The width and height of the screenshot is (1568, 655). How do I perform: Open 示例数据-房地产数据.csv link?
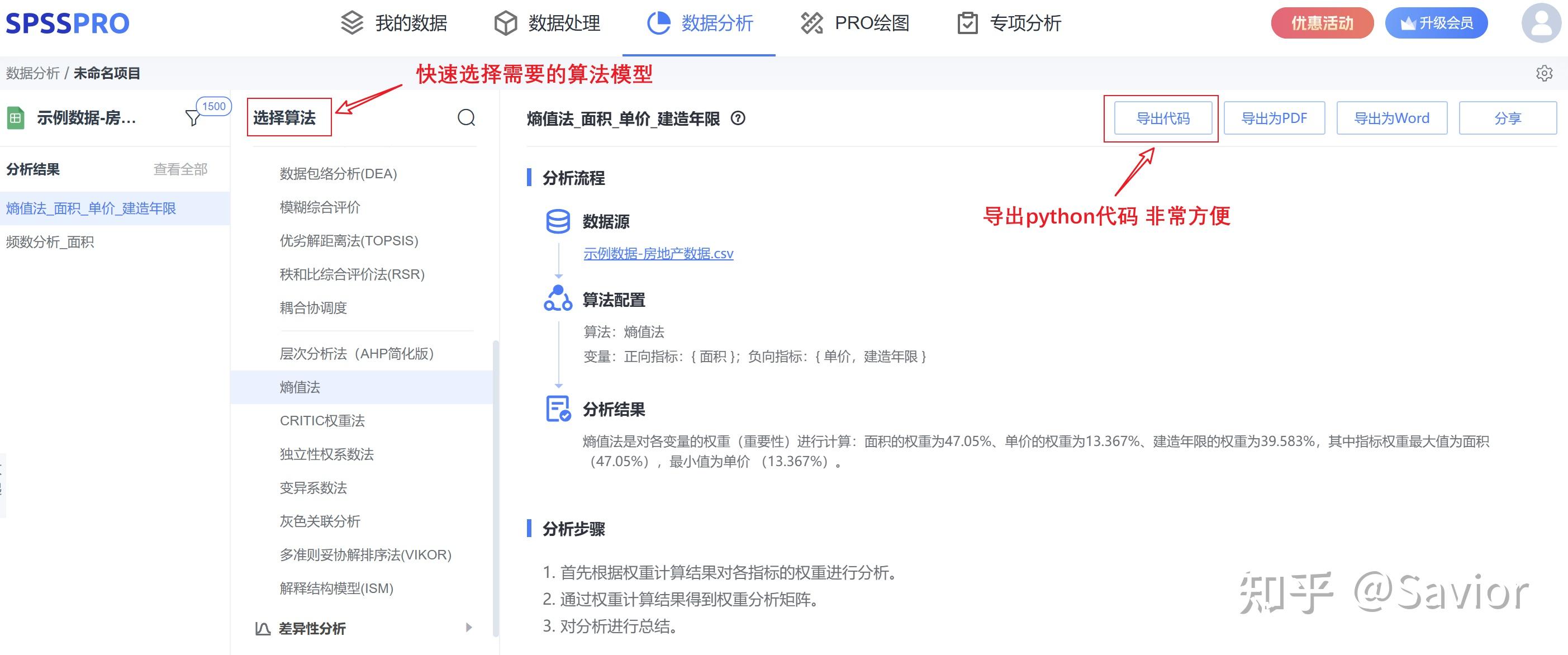658,253
